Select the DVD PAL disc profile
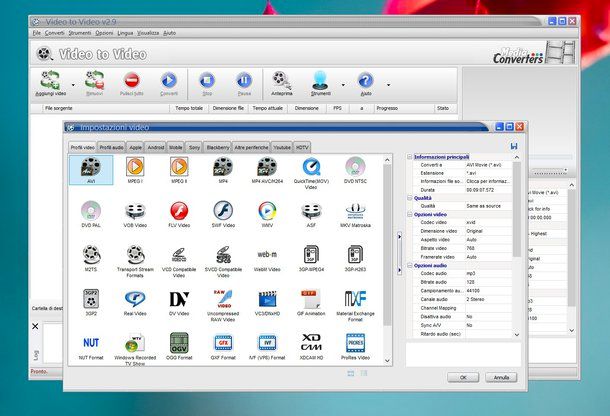This screenshot has width=610, height=416. point(91,214)
